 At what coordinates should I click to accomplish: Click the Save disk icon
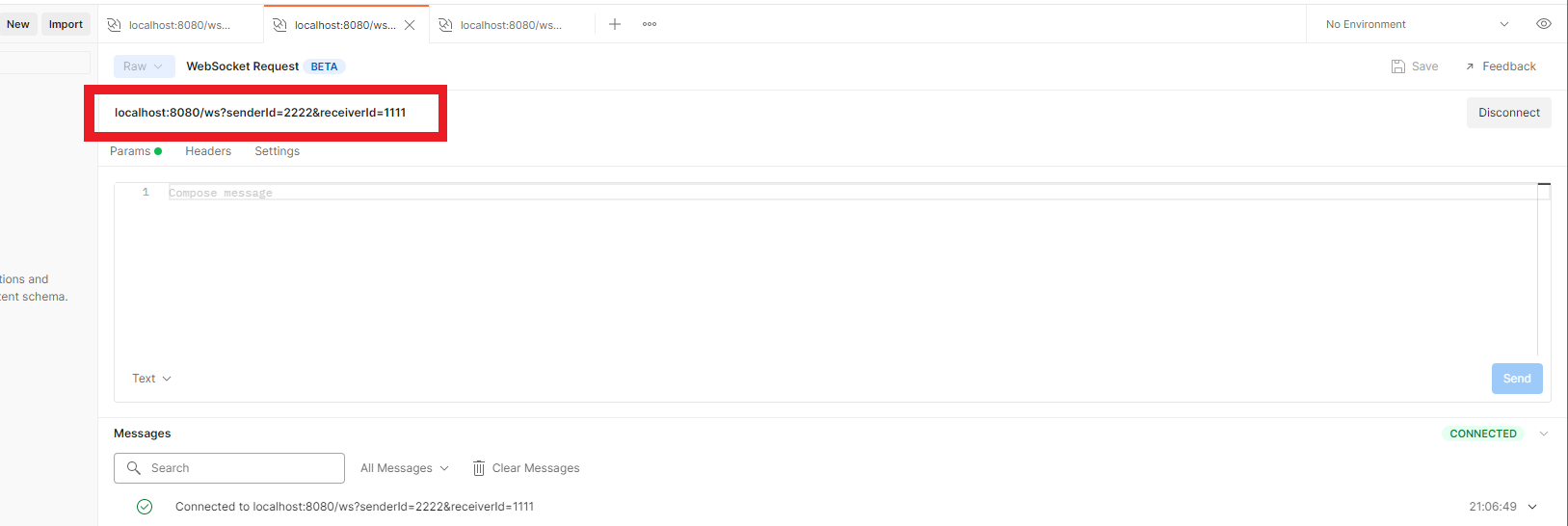[1398, 66]
